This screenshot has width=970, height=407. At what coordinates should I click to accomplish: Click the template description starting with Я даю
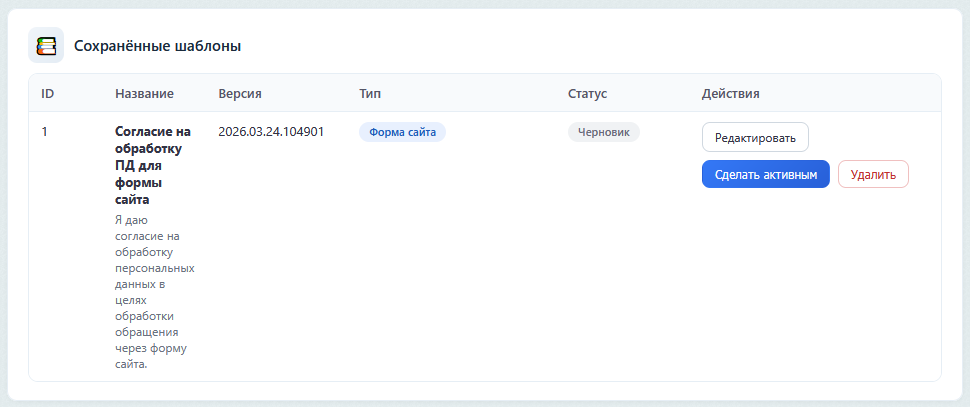153,291
